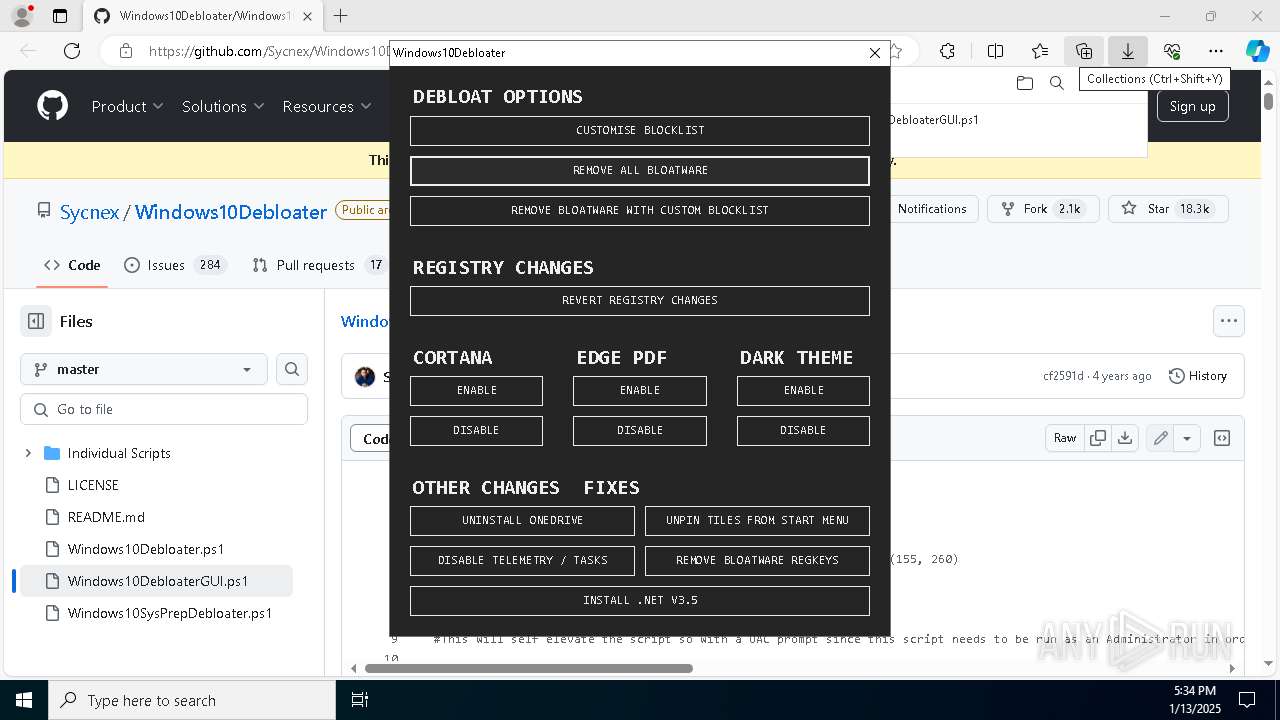Open Task View on taskbar
Viewport: 1280px width, 720px height.
click(360, 700)
